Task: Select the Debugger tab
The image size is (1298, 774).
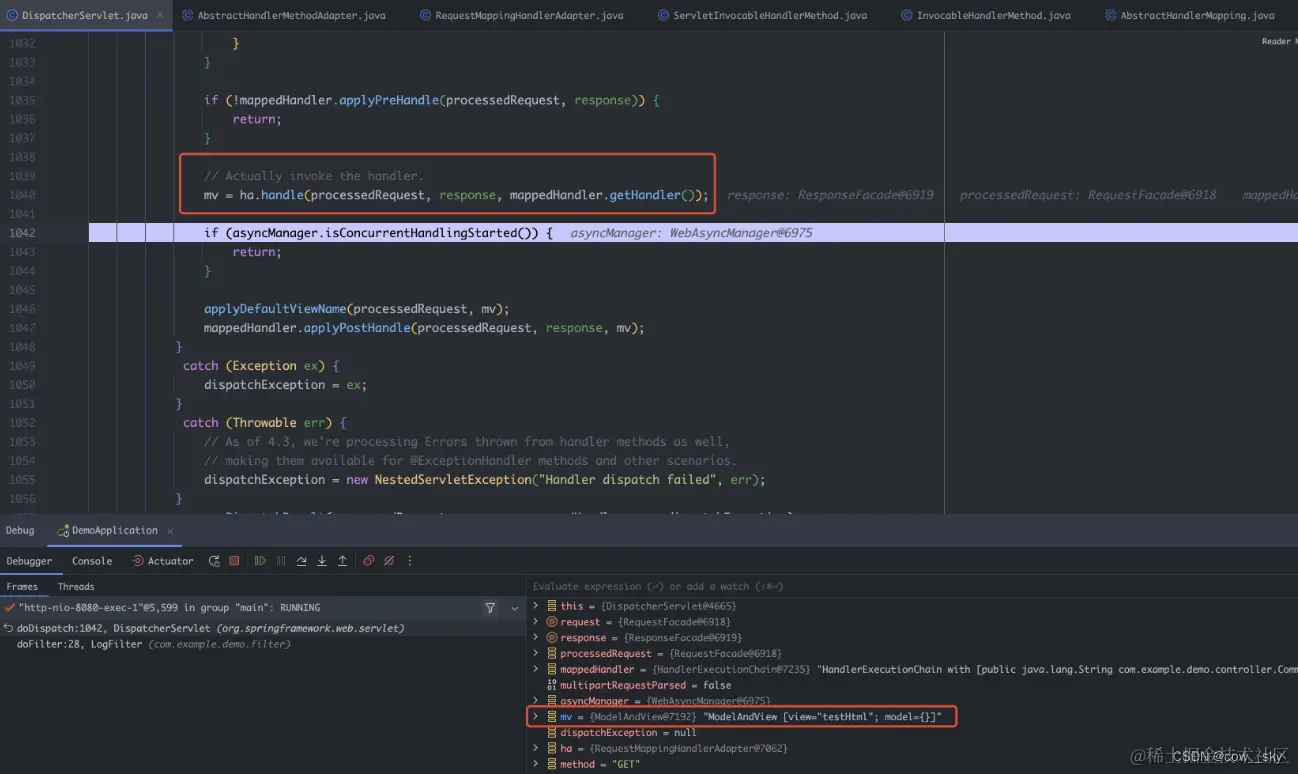Action: 30,561
